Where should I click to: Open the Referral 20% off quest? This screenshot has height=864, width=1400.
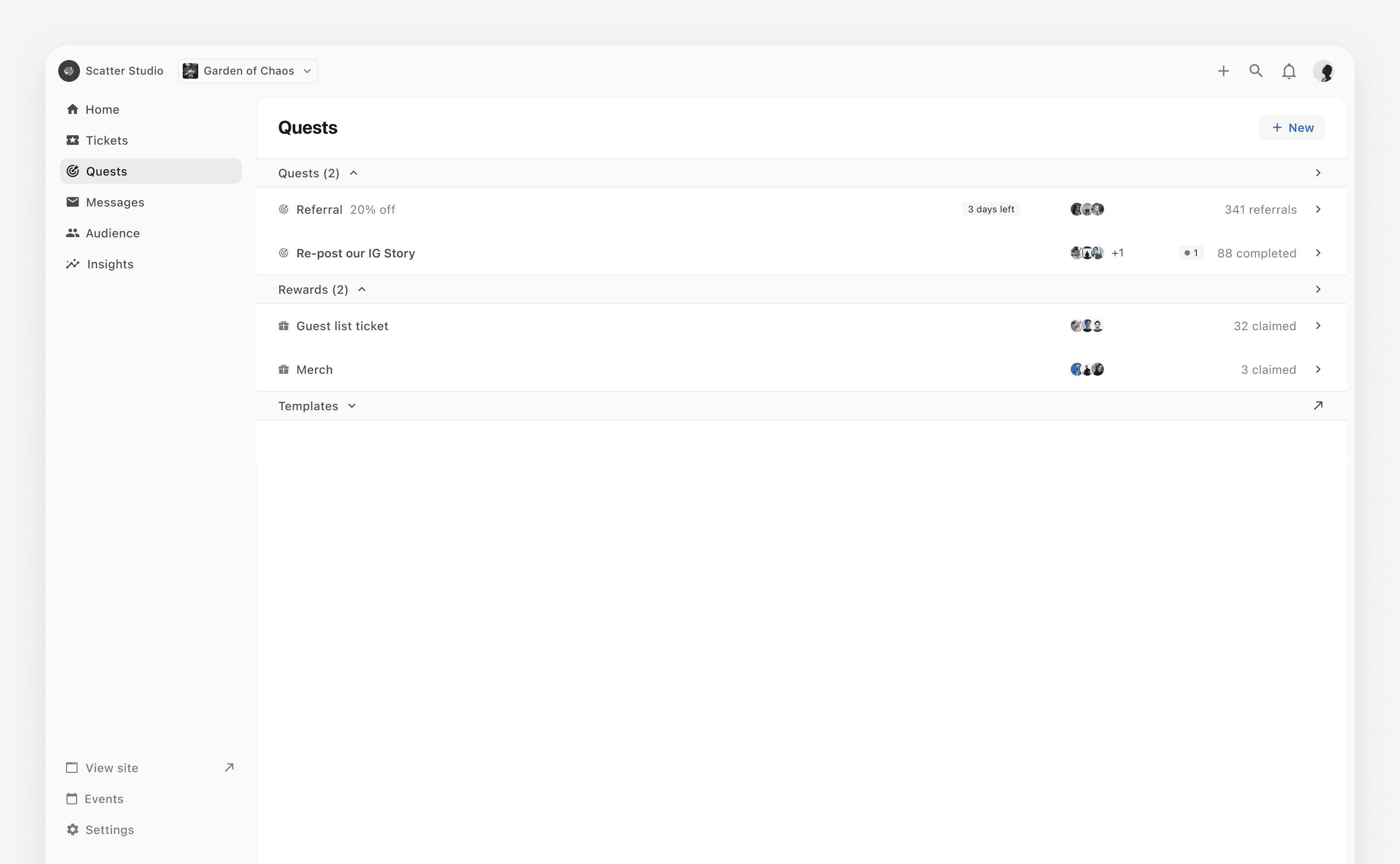(x=345, y=210)
